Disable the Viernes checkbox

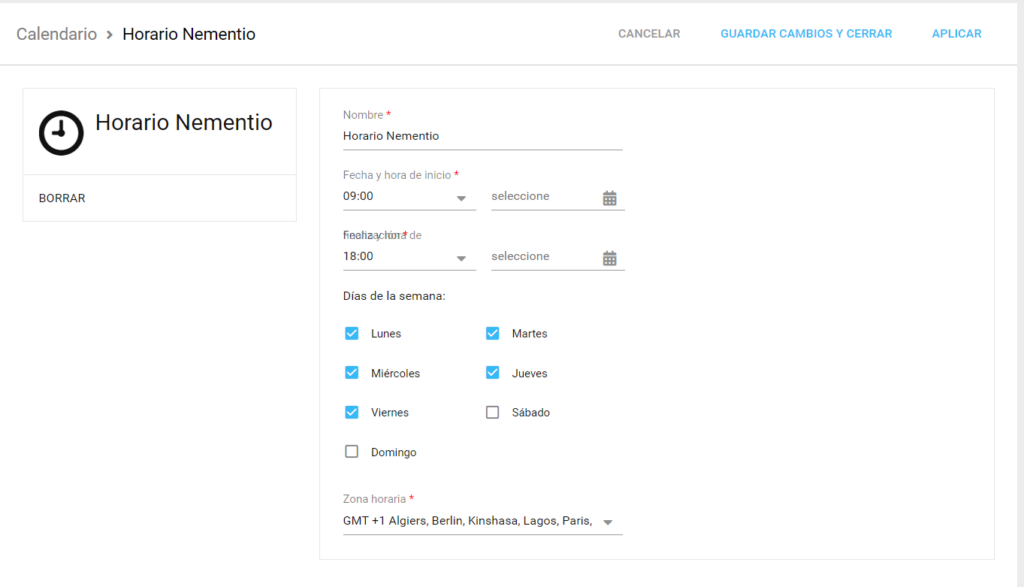tap(351, 412)
